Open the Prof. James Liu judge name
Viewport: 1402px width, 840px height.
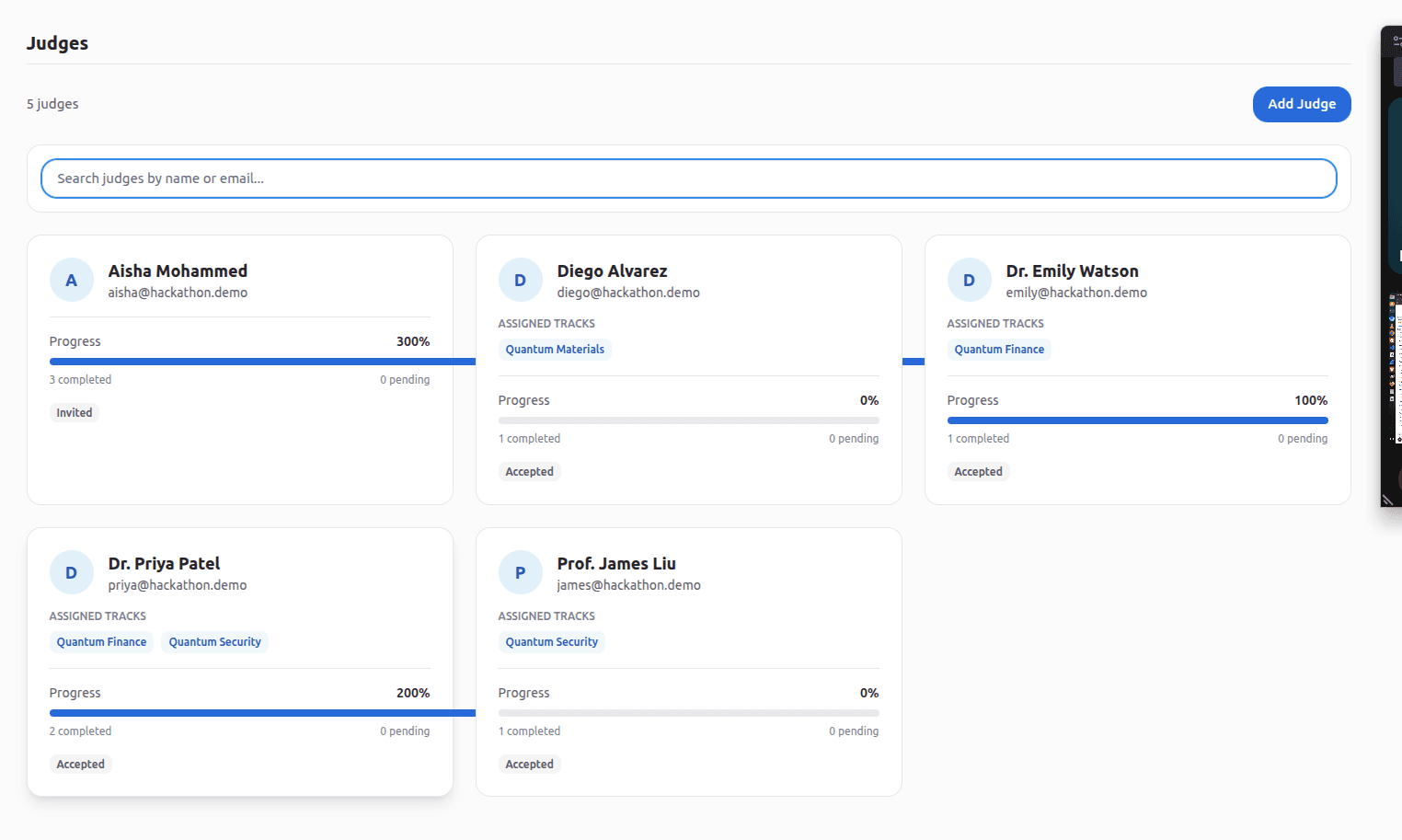pyautogui.click(x=616, y=563)
